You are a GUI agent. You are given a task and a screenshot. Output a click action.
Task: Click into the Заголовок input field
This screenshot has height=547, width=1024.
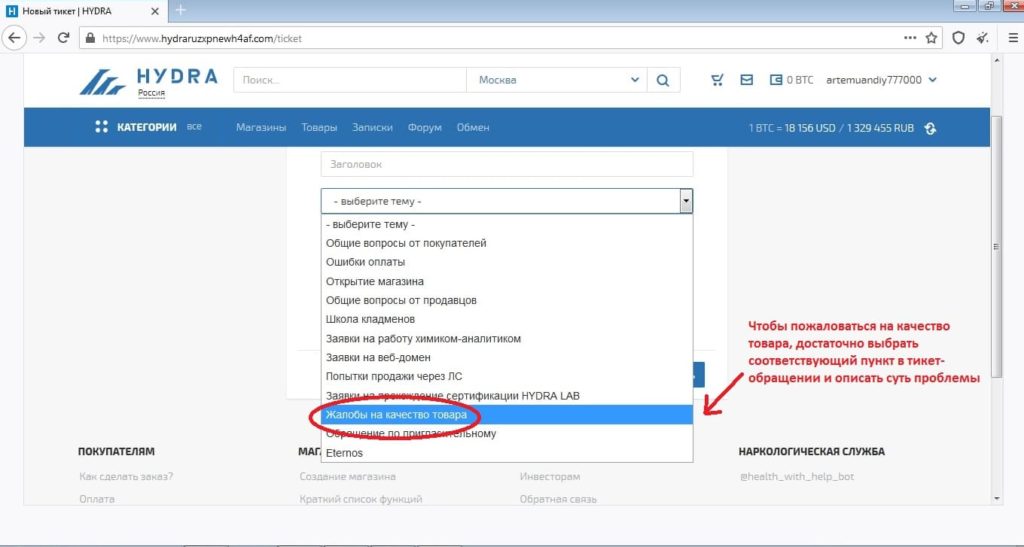click(x=506, y=164)
